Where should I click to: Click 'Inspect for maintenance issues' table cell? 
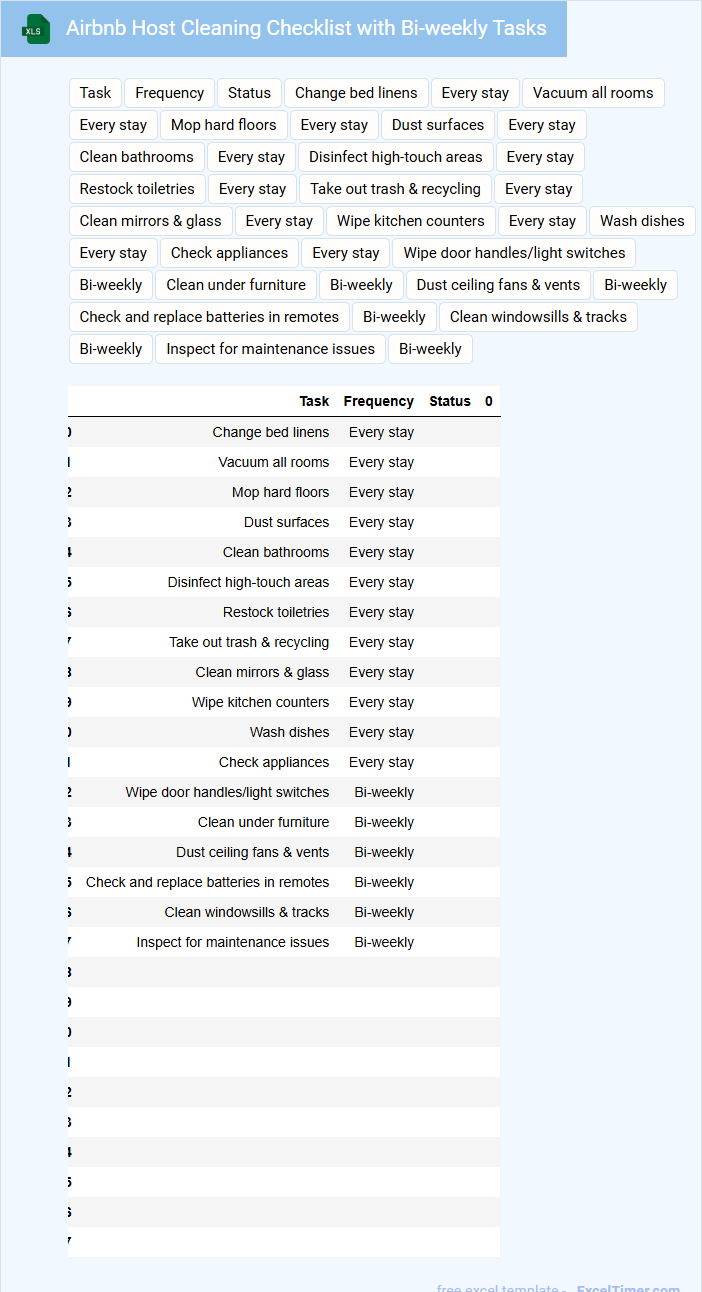(232, 942)
